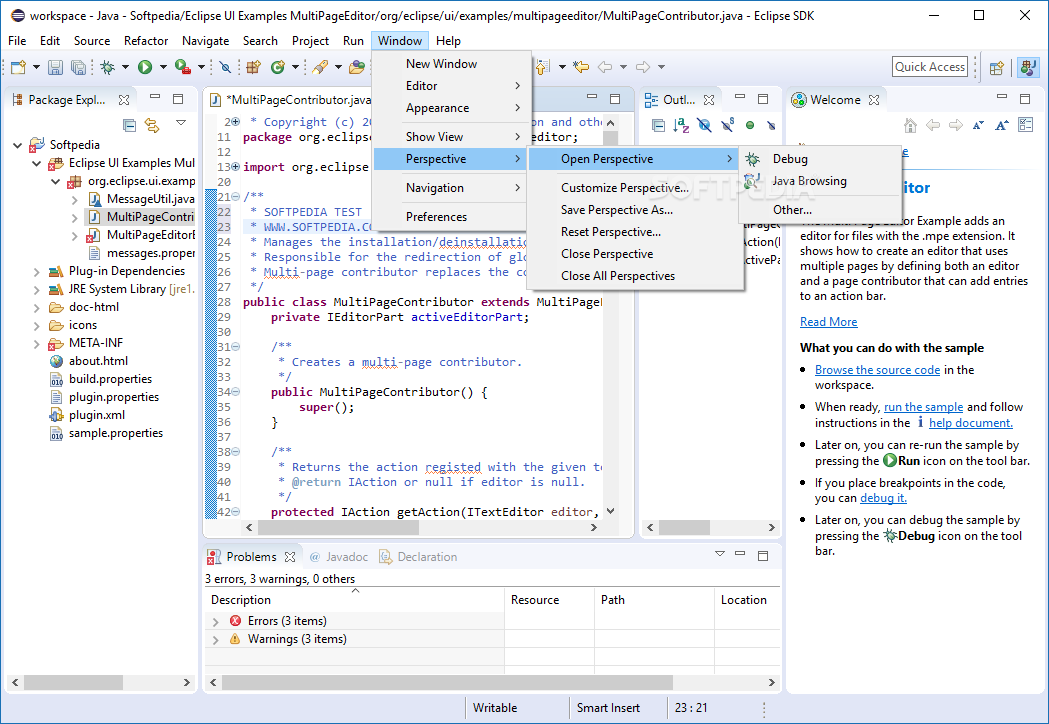Toggle code folding at editor line 21
The image size is (1049, 724).
pyautogui.click(x=236, y=197)
